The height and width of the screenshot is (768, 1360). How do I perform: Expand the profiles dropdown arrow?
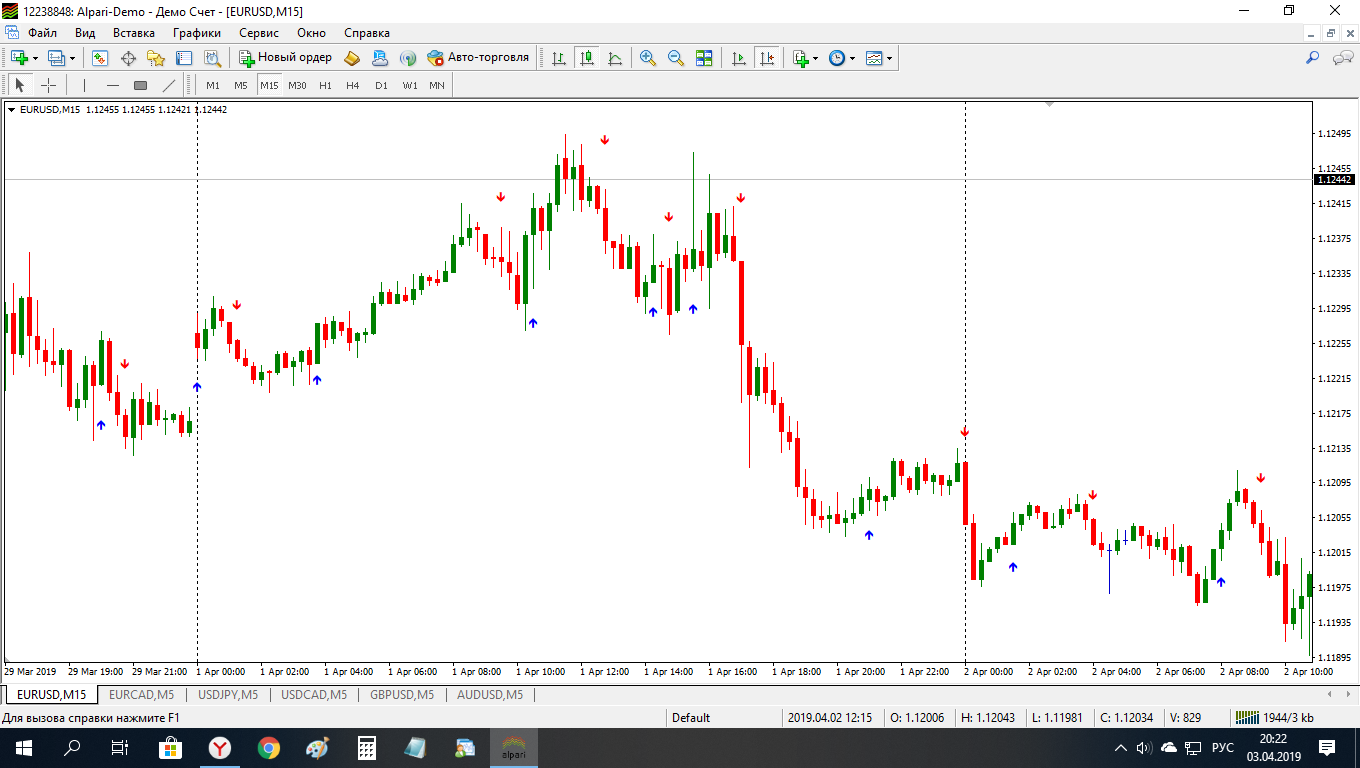[x=72, y=58]
